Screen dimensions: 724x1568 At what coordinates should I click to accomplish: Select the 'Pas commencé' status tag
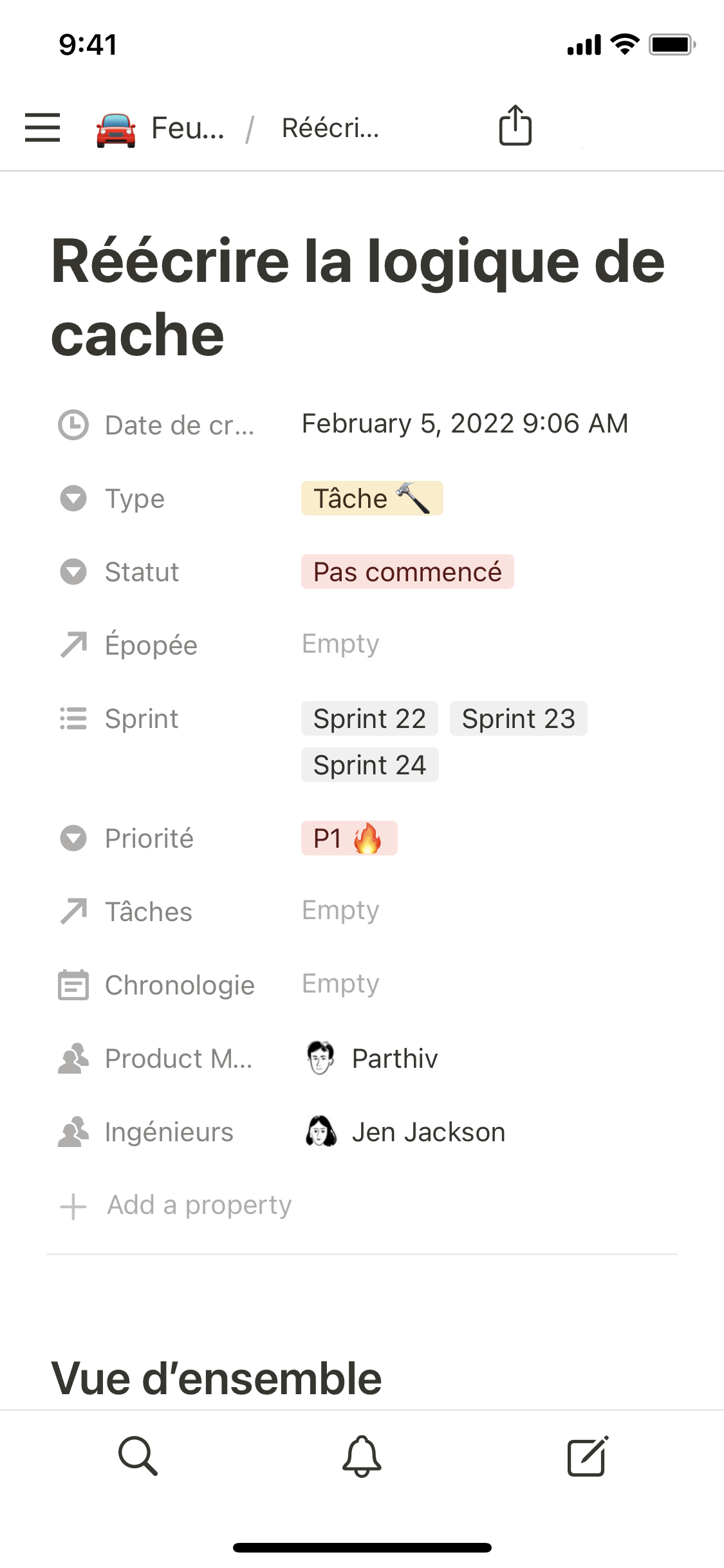(x=407, y=572)
